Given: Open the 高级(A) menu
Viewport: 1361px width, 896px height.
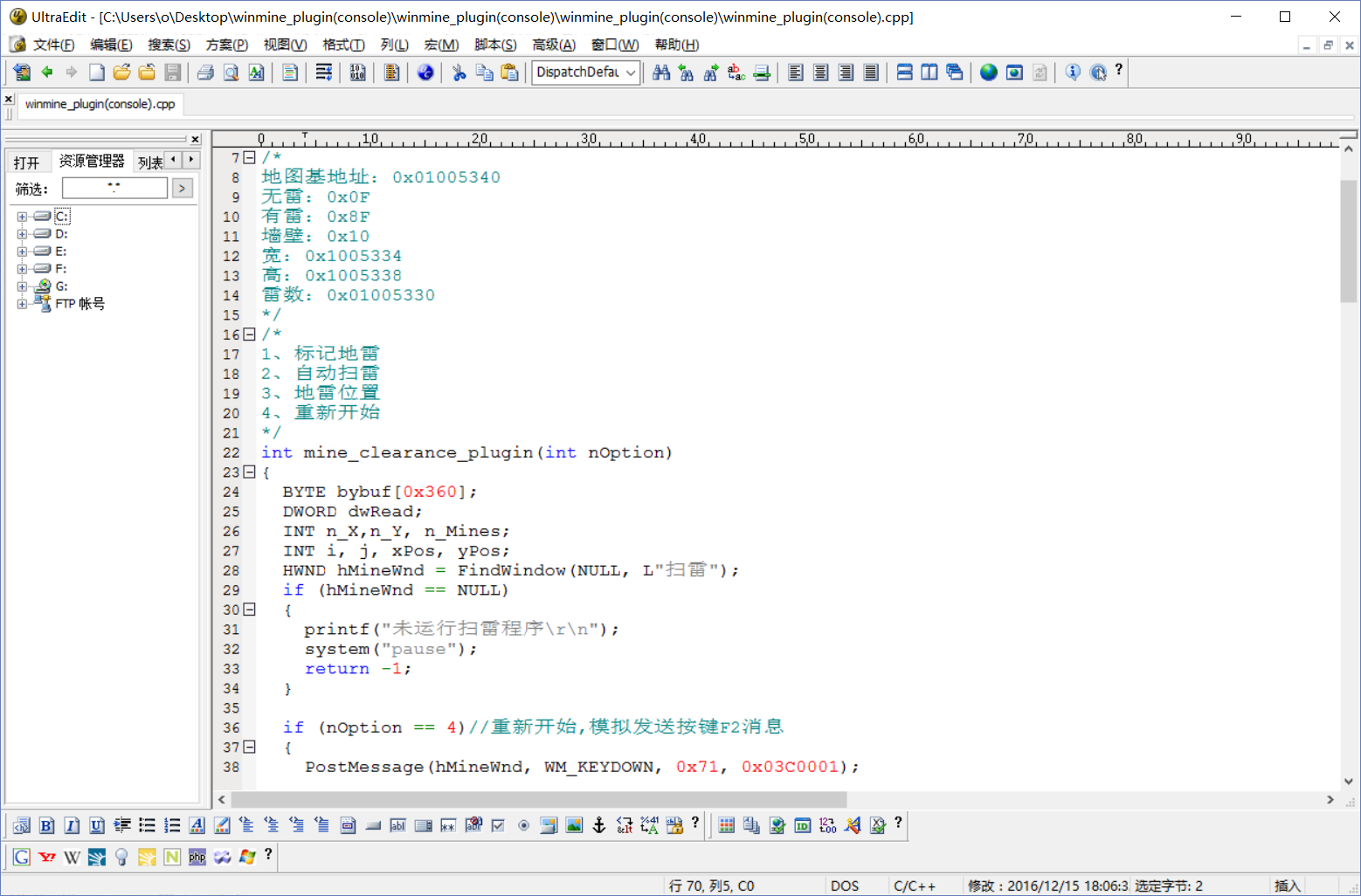Looking at the screenshot, I should [x=554, y=45].
